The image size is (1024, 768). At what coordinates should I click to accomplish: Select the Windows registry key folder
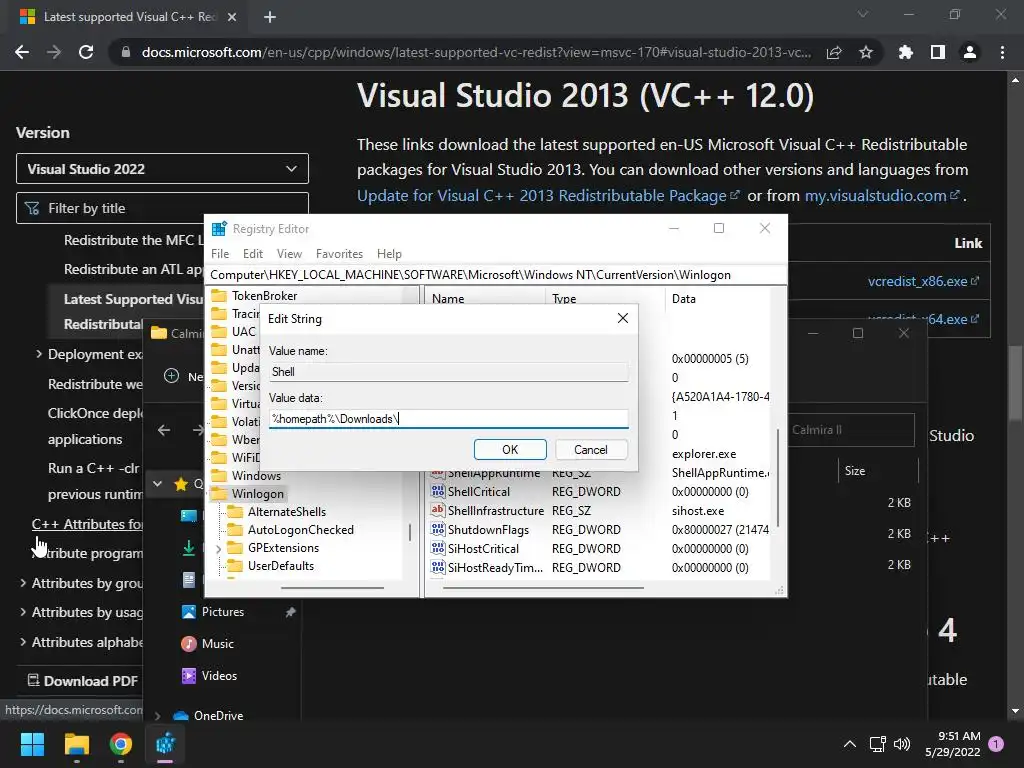(x=219, y=475)
